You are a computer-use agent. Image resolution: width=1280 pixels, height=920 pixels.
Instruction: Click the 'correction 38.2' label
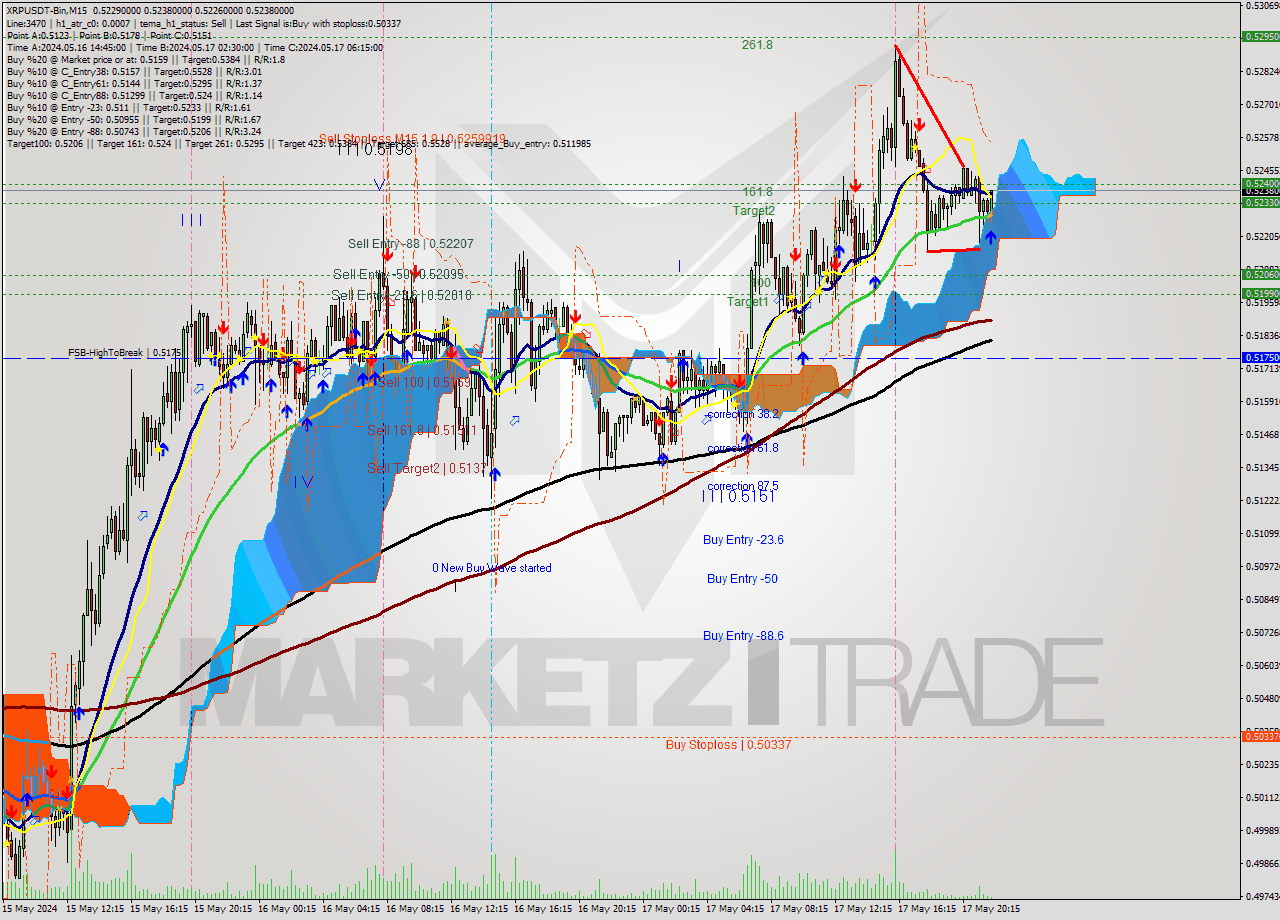click(743, 414)
